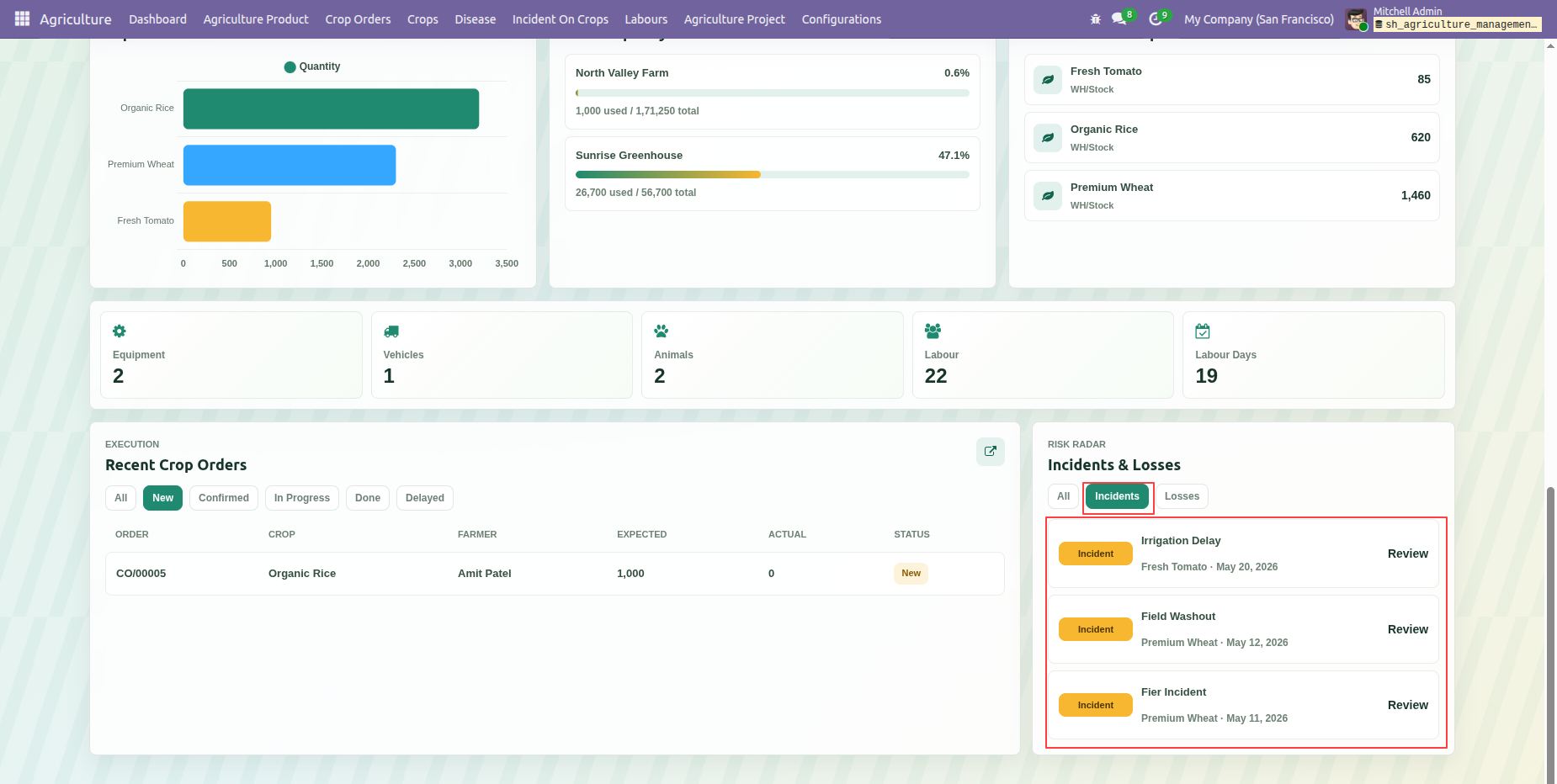This screenshot has height=784, width=1557.
Task: Open the apps grid menu icon
Action: click(x=23, y=19)
